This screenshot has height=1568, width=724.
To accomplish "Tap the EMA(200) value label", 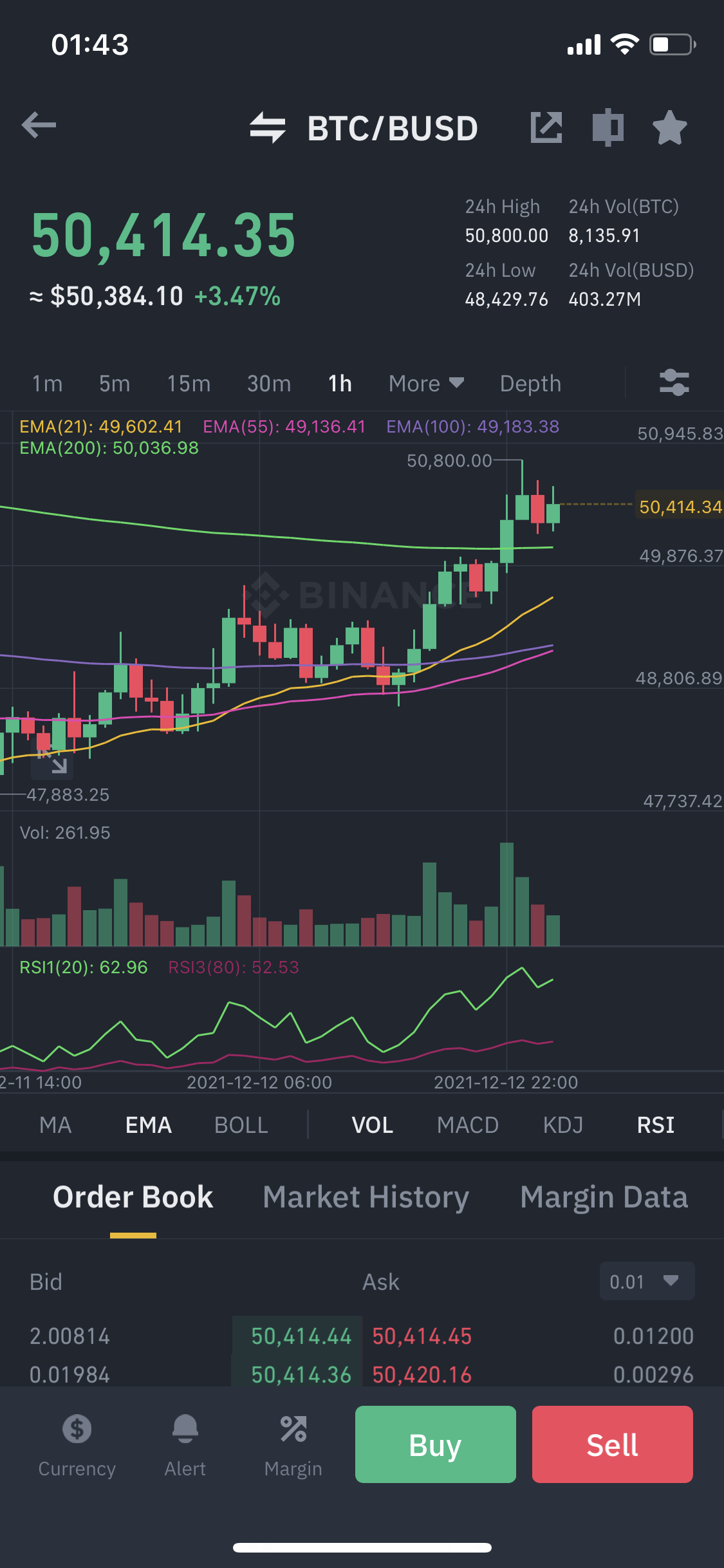I will [x=109, y=448].
